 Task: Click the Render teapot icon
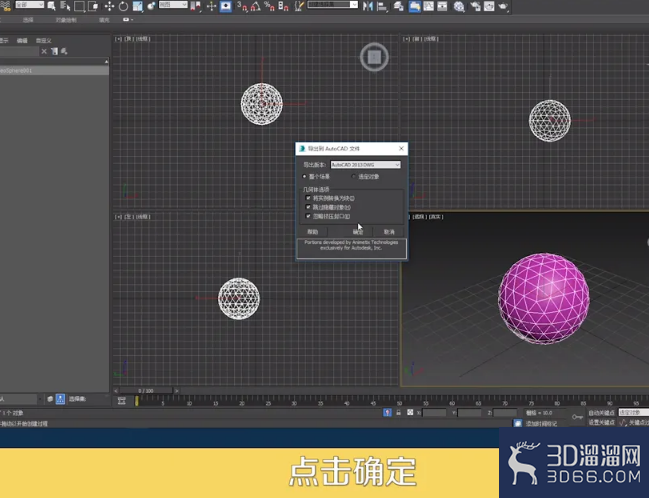[x=503, y=6]
